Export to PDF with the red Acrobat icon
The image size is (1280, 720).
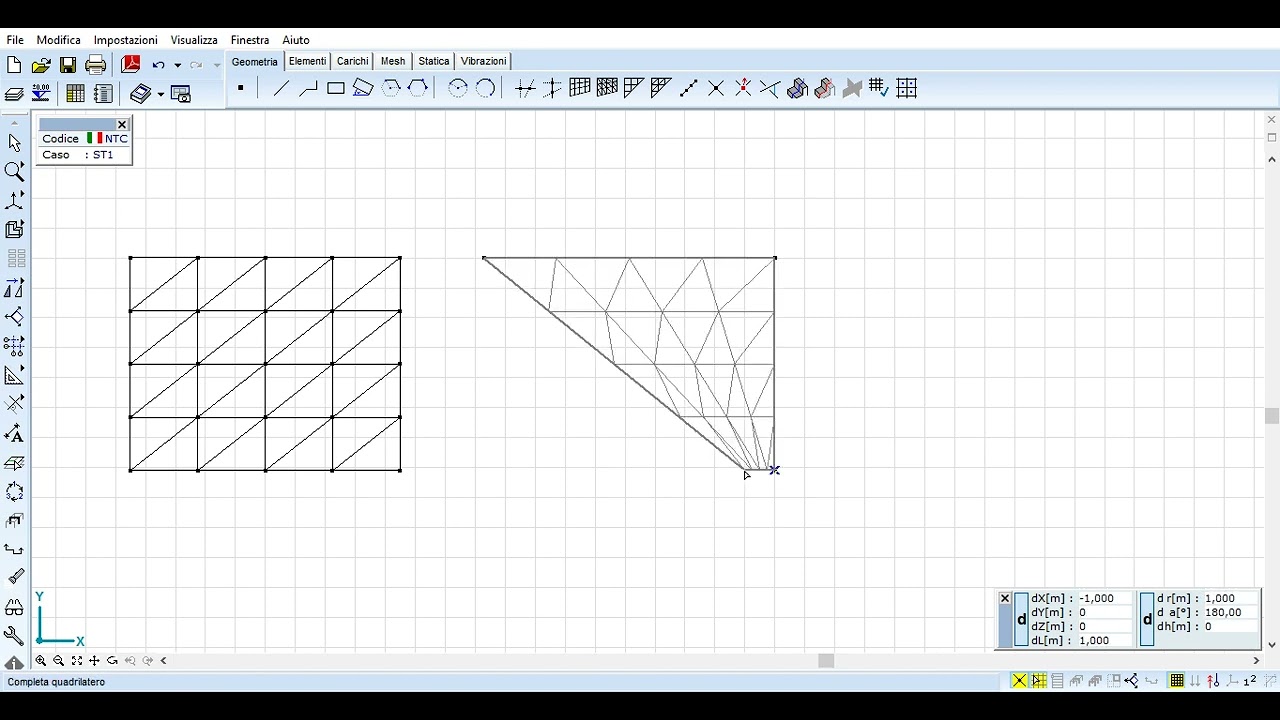click(x=131, y=65)
